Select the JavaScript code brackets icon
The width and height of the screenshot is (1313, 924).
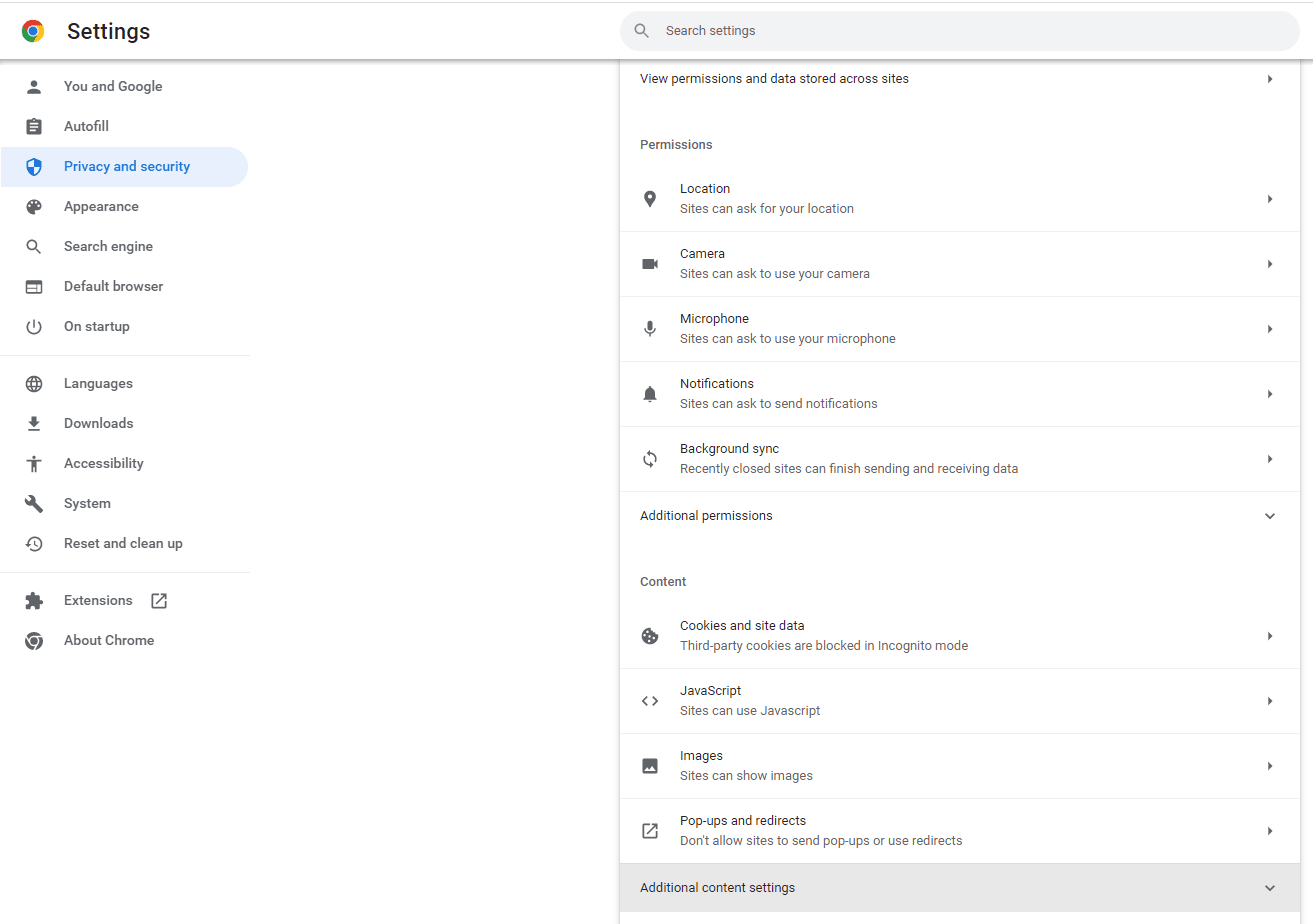(650, 700)
